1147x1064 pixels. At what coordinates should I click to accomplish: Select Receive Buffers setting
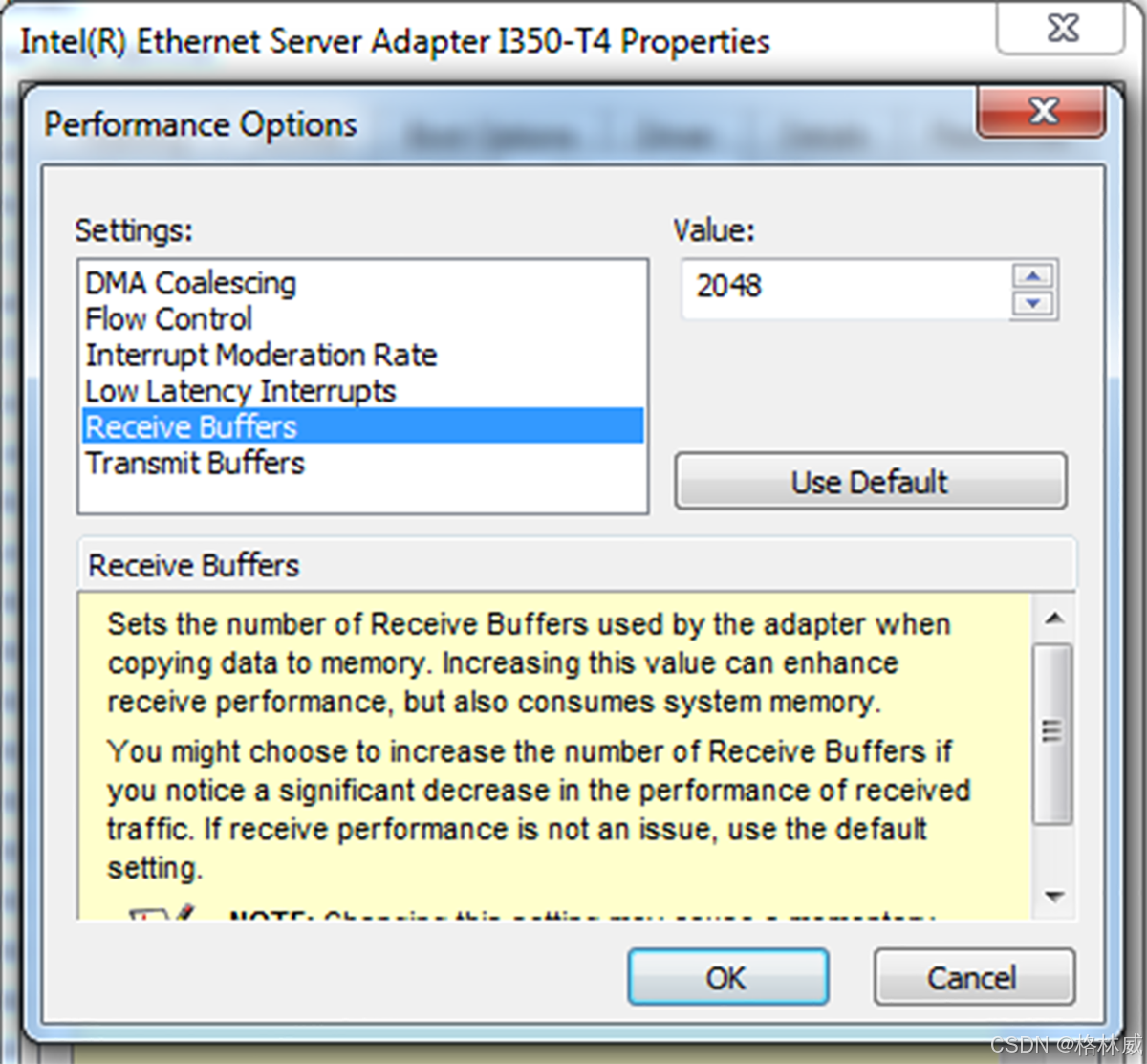click(362, 426)
